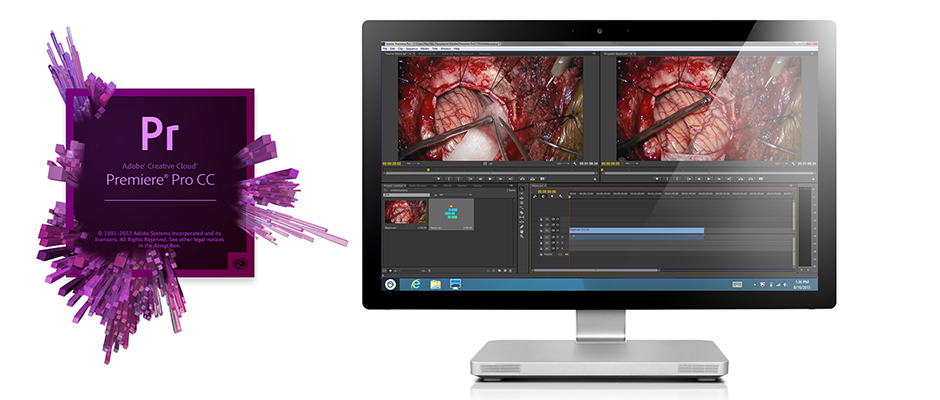Click Extract in the Program monitor
Image resolution: width=940 pixels, height=400 pixels.
click(751, 179)
